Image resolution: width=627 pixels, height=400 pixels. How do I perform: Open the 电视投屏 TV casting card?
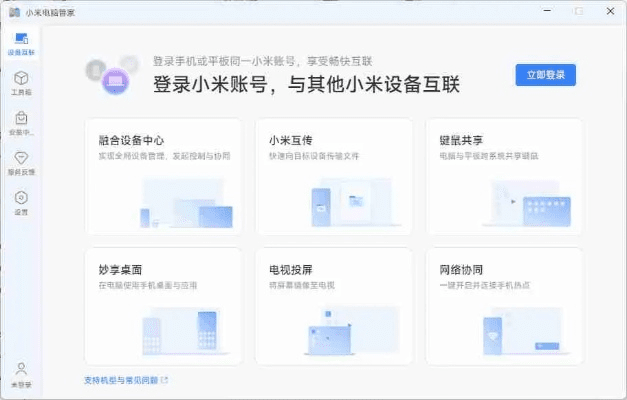[x=334, y=306]
